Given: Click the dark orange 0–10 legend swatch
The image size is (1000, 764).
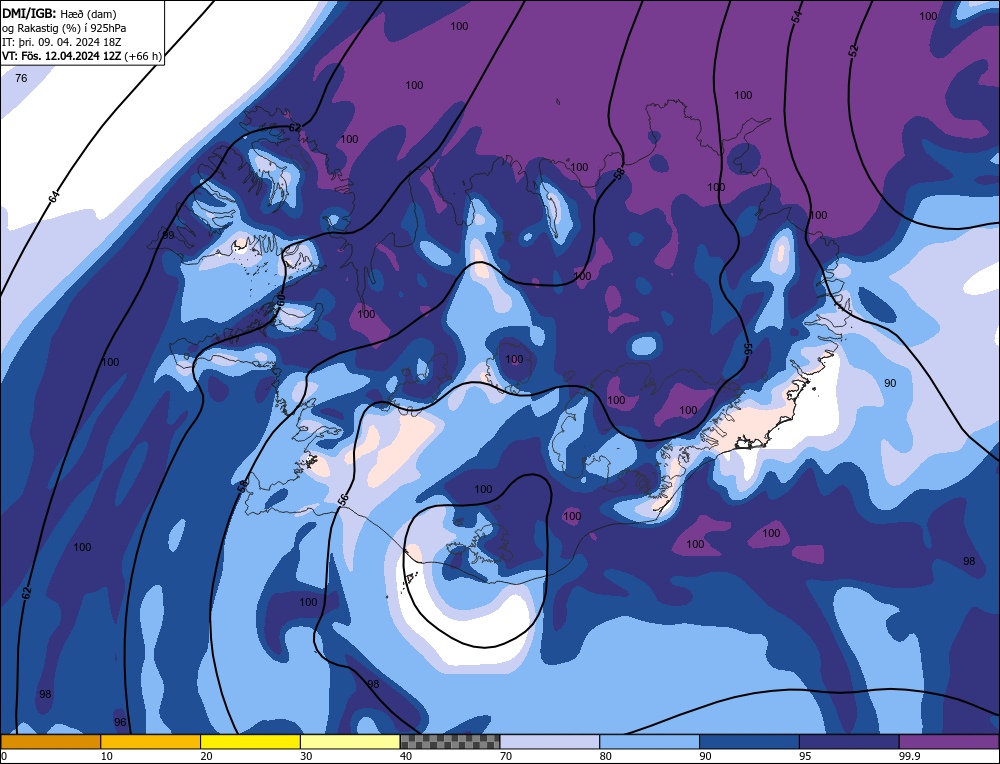Looking at the screenshot, I should pyautogui.click(x=50, y=741).
